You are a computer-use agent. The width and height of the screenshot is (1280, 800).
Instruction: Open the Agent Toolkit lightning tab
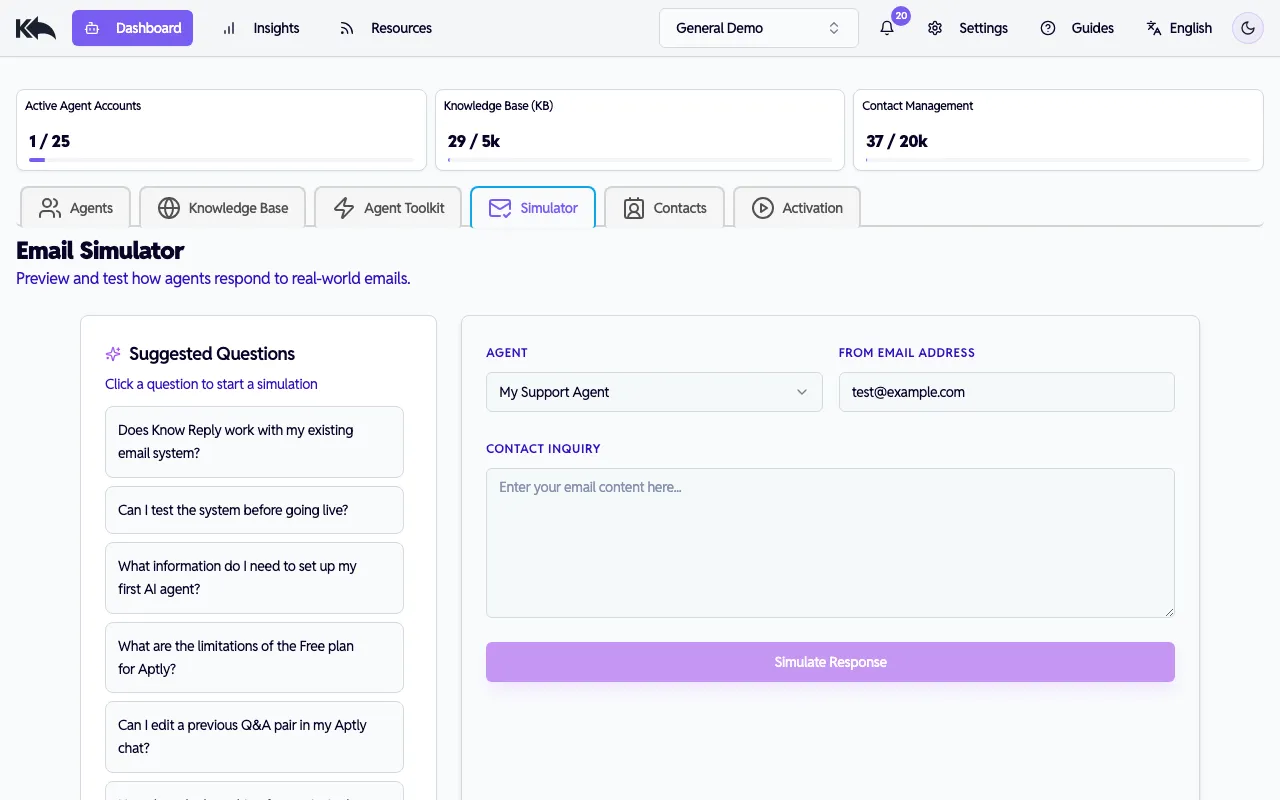388,208
